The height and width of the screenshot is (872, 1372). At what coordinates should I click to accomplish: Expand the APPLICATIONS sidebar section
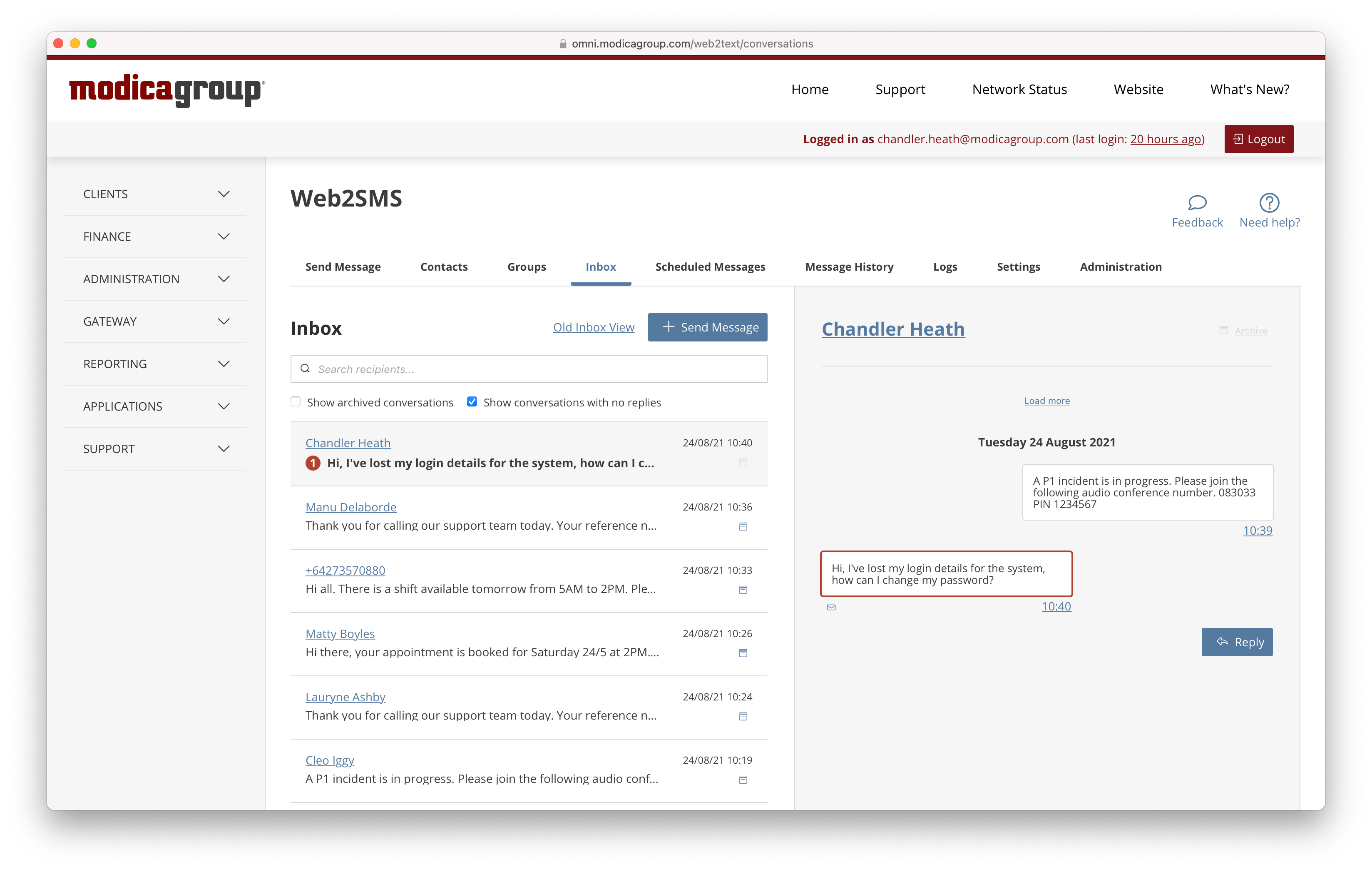tap(155, 406)
